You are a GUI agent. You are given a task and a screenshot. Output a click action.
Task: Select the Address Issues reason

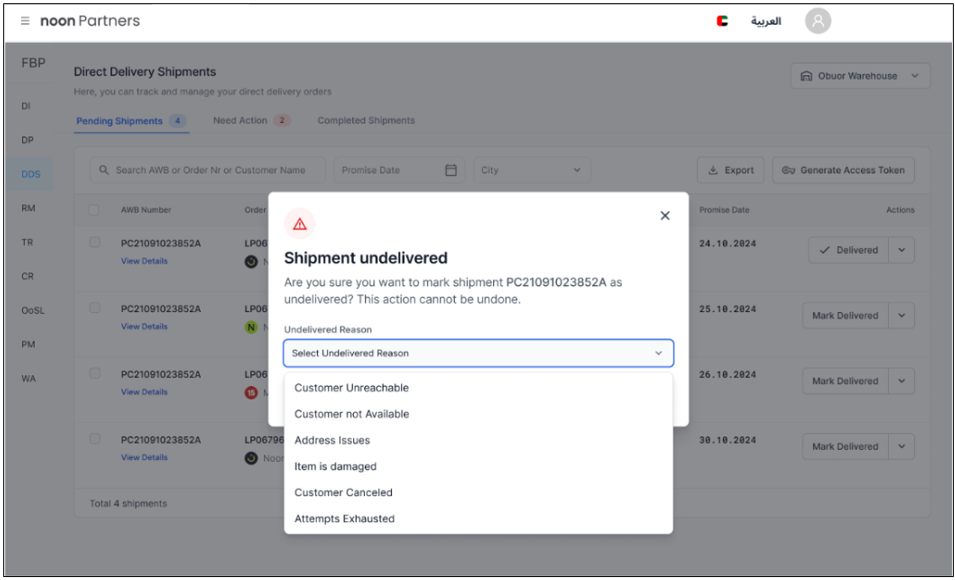[332, 440]
